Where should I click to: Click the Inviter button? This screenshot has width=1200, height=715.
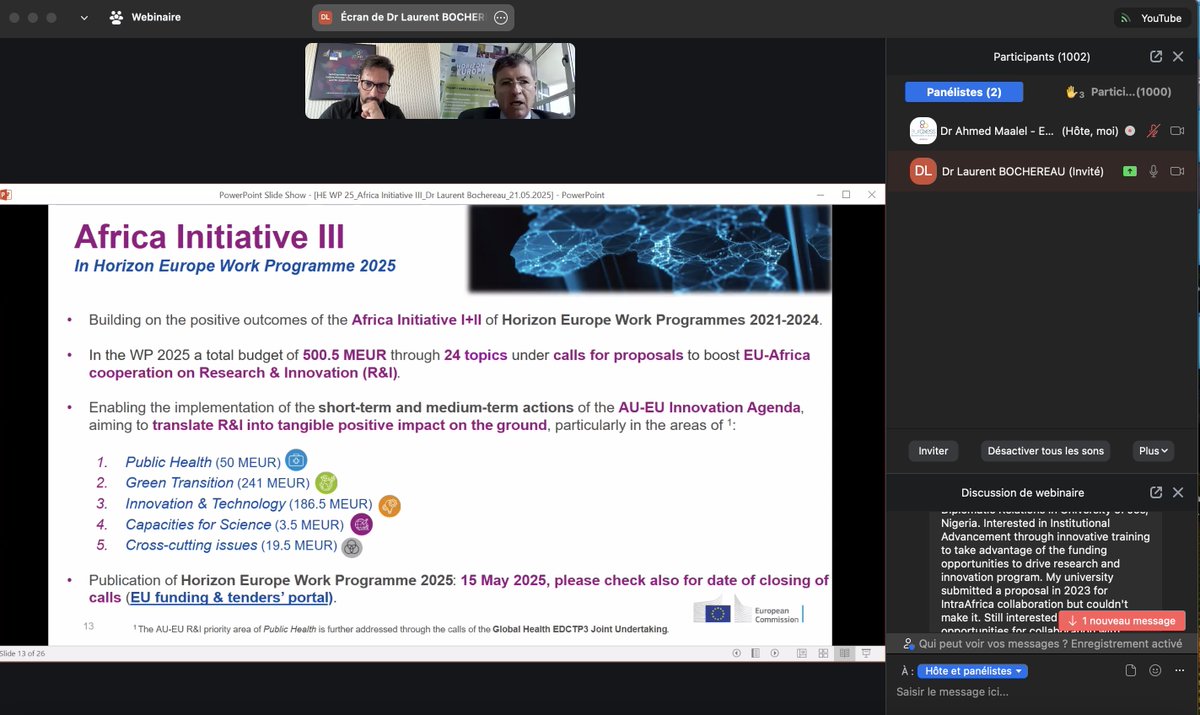(x=933, y=451)
